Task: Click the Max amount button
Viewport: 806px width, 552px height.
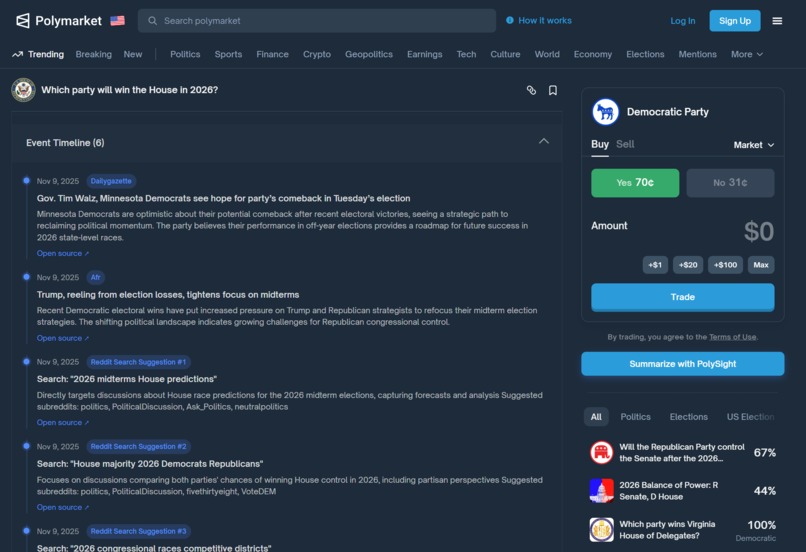Action: point(761,265)
